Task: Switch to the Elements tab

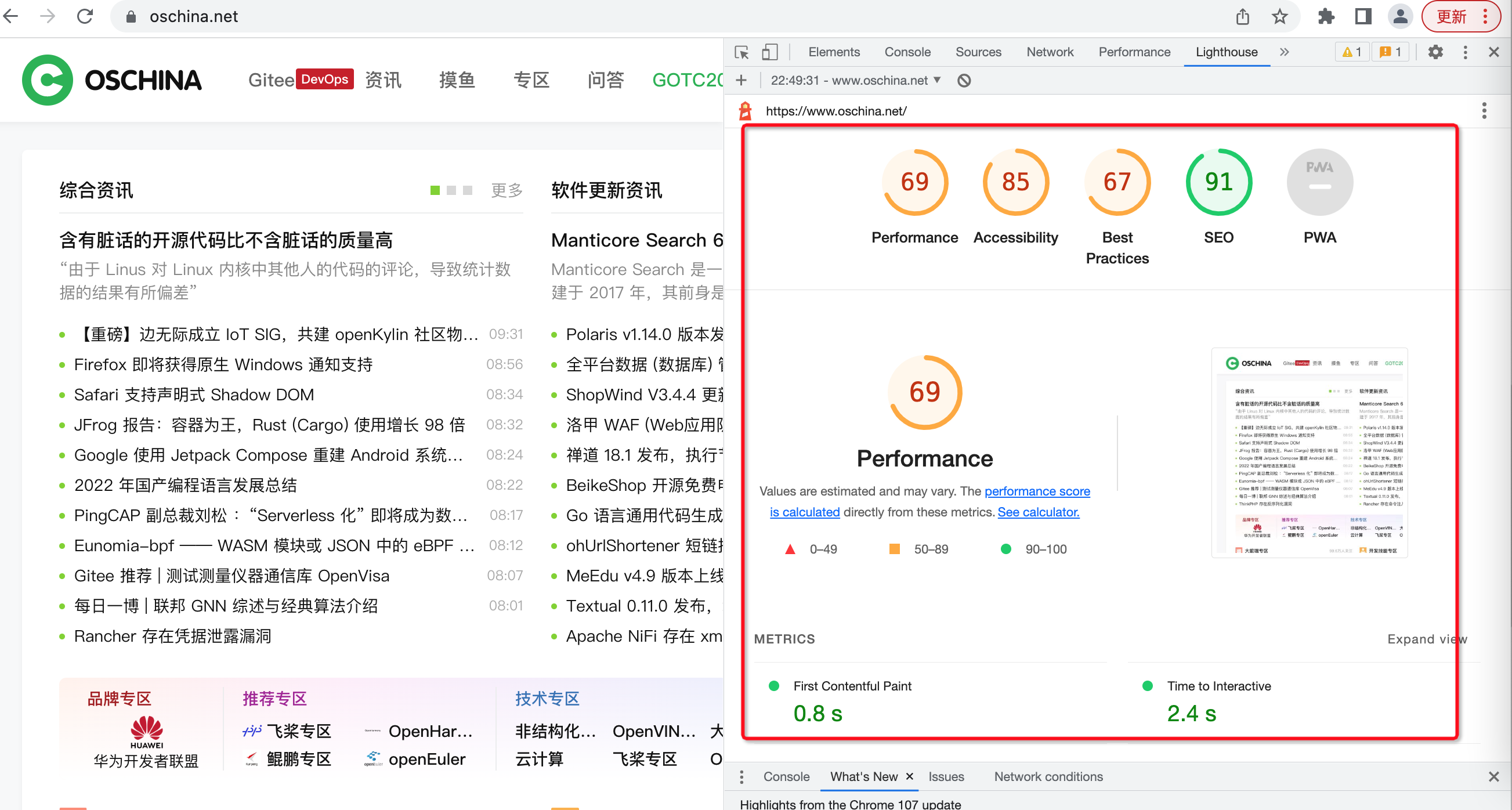Action: (x=834, y=52)
